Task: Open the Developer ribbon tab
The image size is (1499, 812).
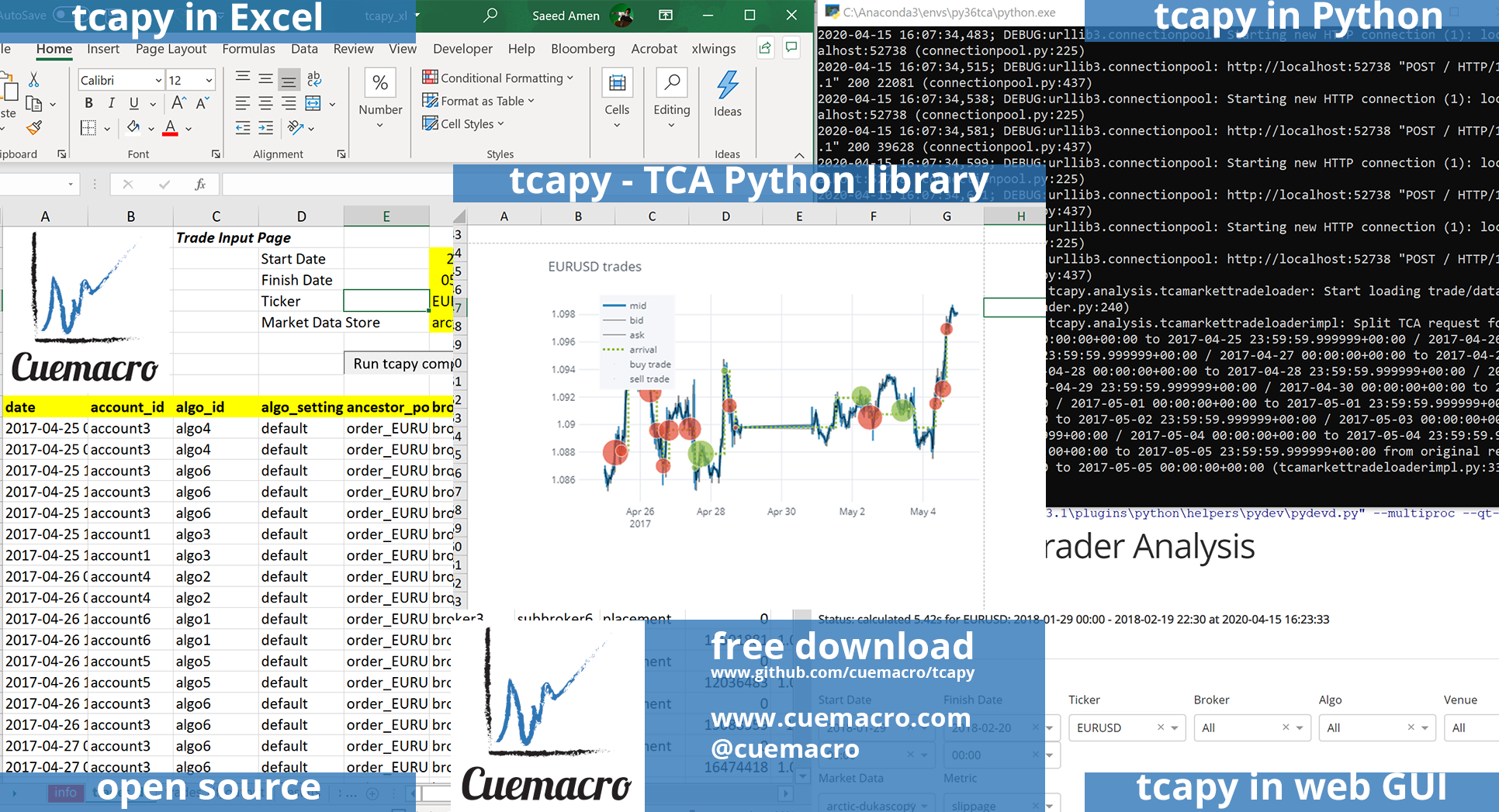Action: (462, 49)
